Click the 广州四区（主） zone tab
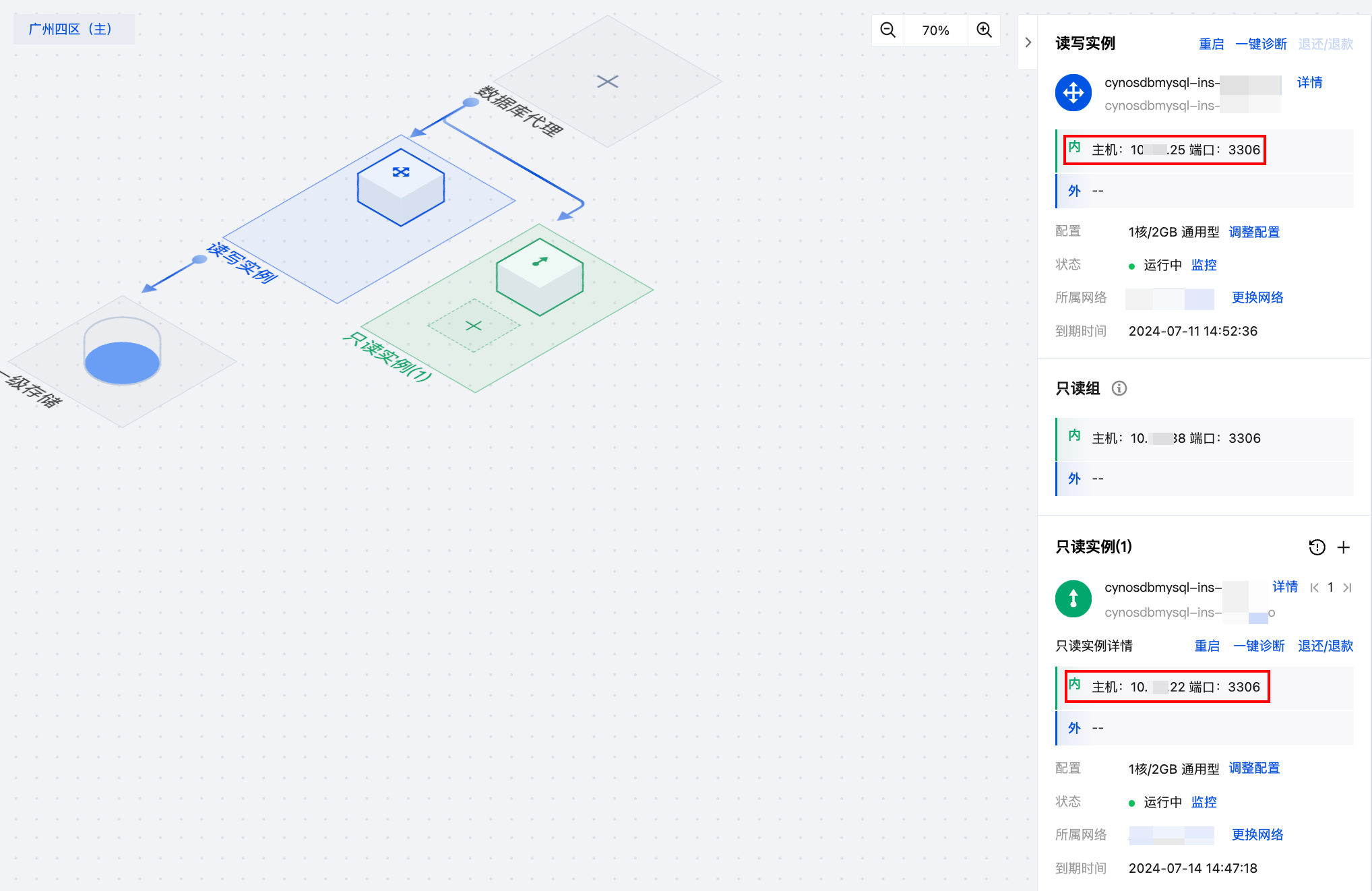The width and height of the screenshot is (1372, 891). tap(71, 29)
